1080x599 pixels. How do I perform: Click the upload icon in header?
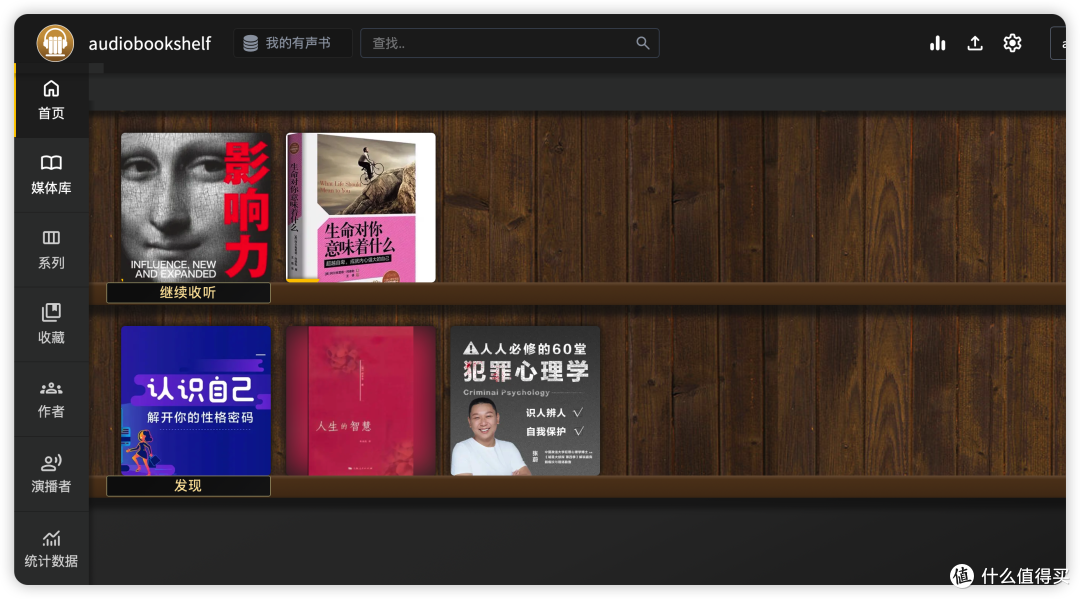tap(975, 43)
